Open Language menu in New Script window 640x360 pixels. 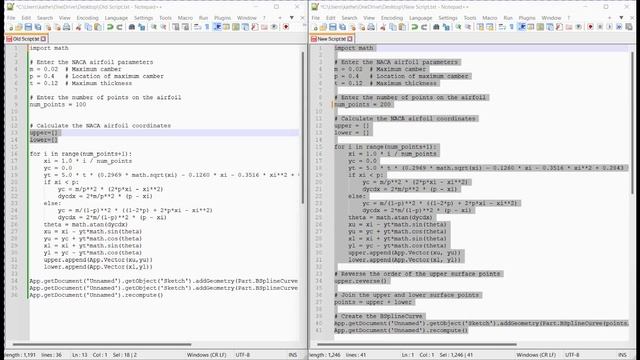click(420, 18)
